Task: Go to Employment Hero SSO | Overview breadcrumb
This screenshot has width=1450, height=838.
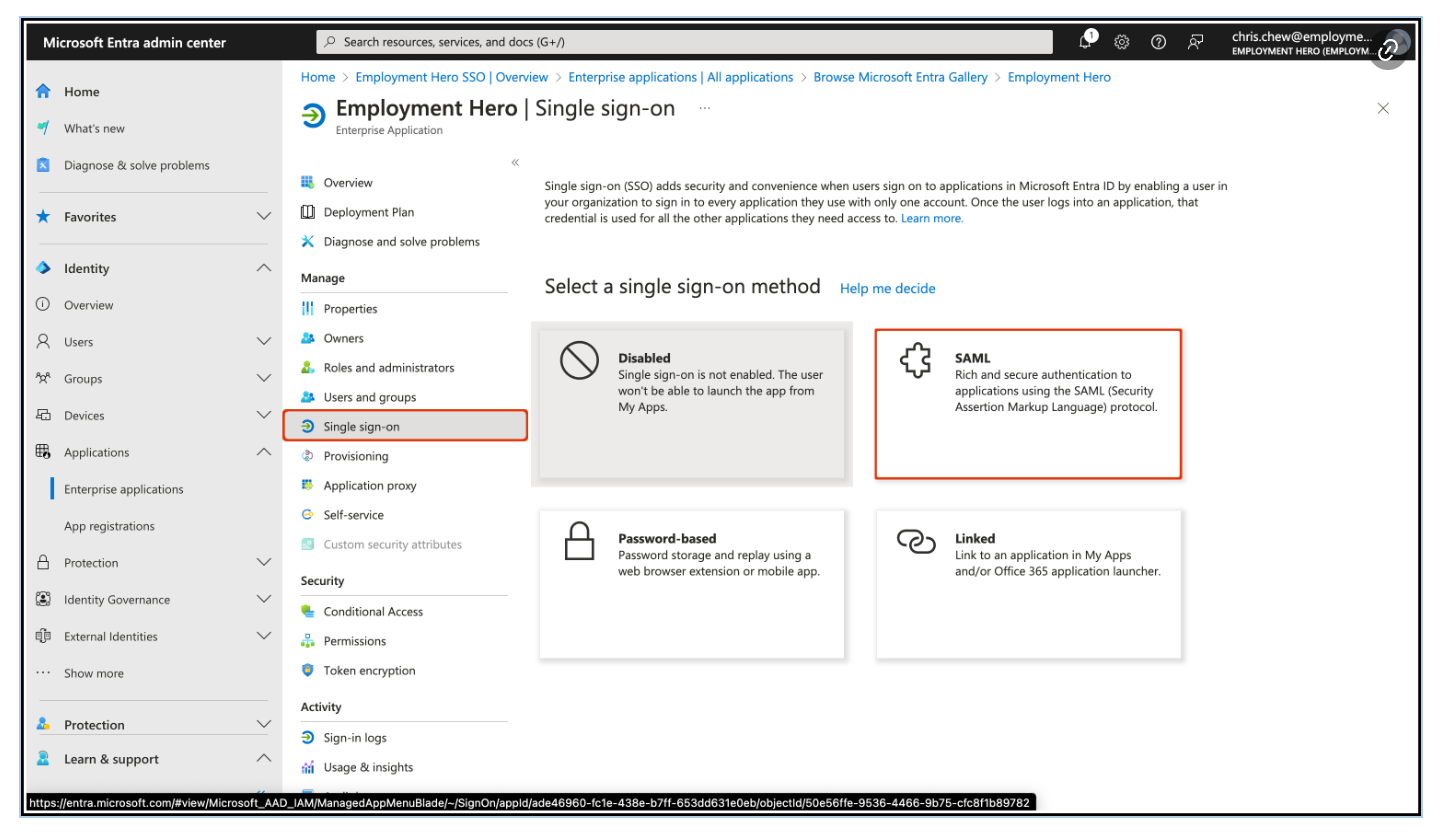Action: [x=452, y=77]
